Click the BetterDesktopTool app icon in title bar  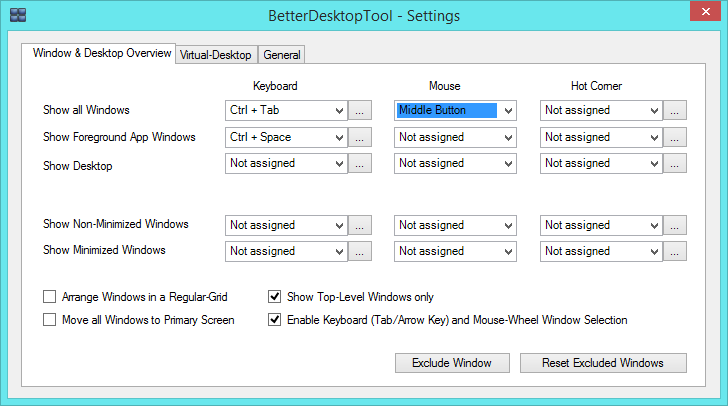click(x=18, y=15)
